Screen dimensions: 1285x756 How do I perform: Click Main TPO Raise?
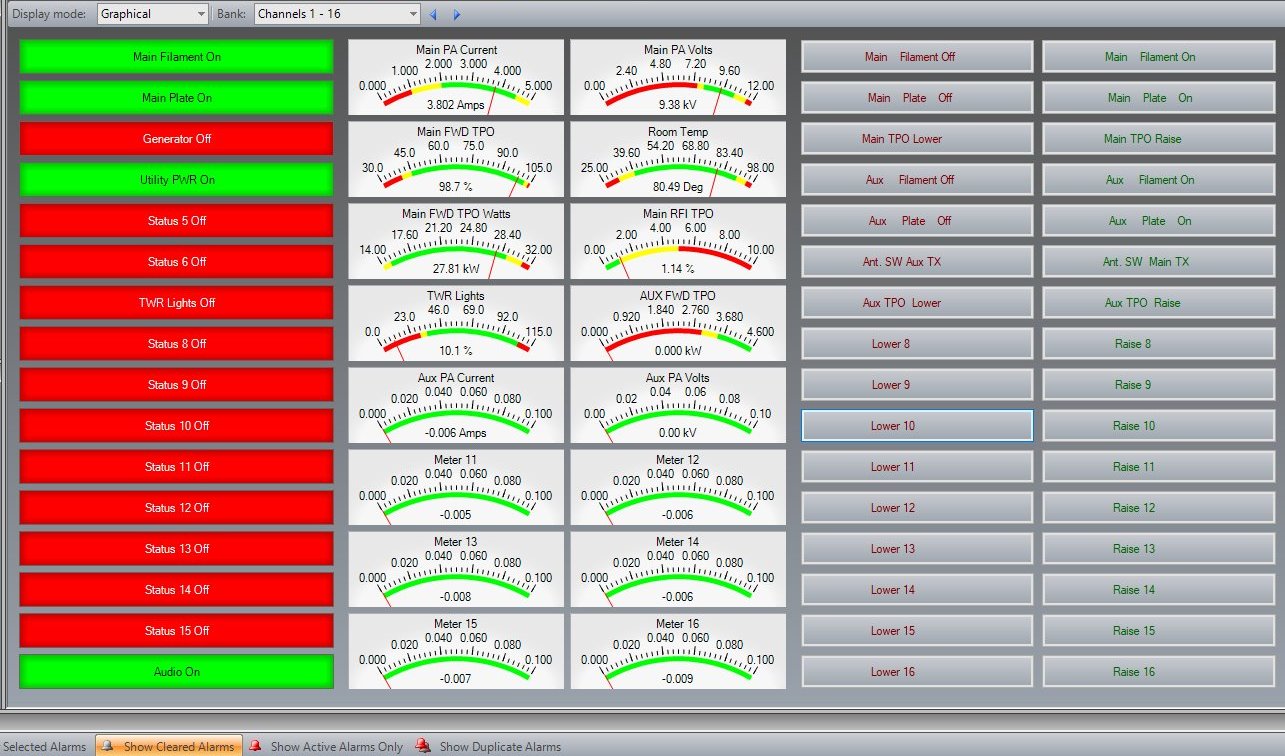(x=1158, y=139)
